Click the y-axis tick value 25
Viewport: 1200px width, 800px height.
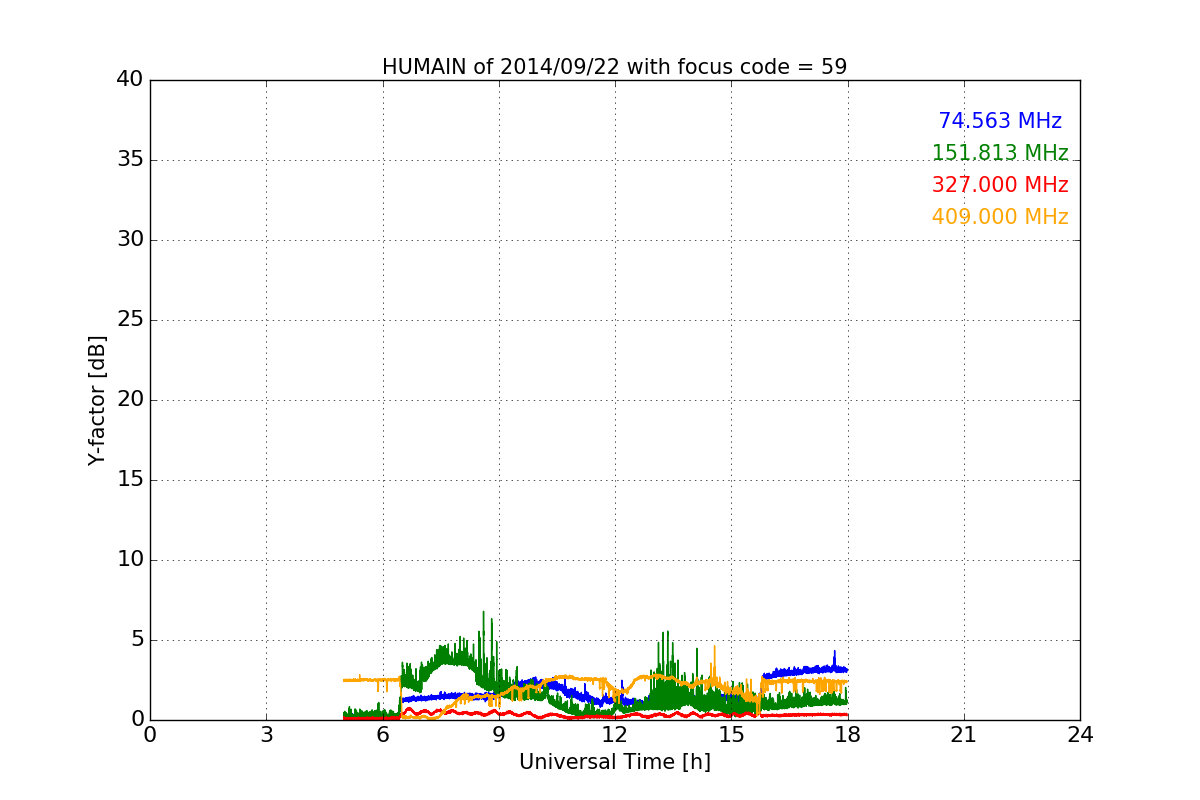130,320
